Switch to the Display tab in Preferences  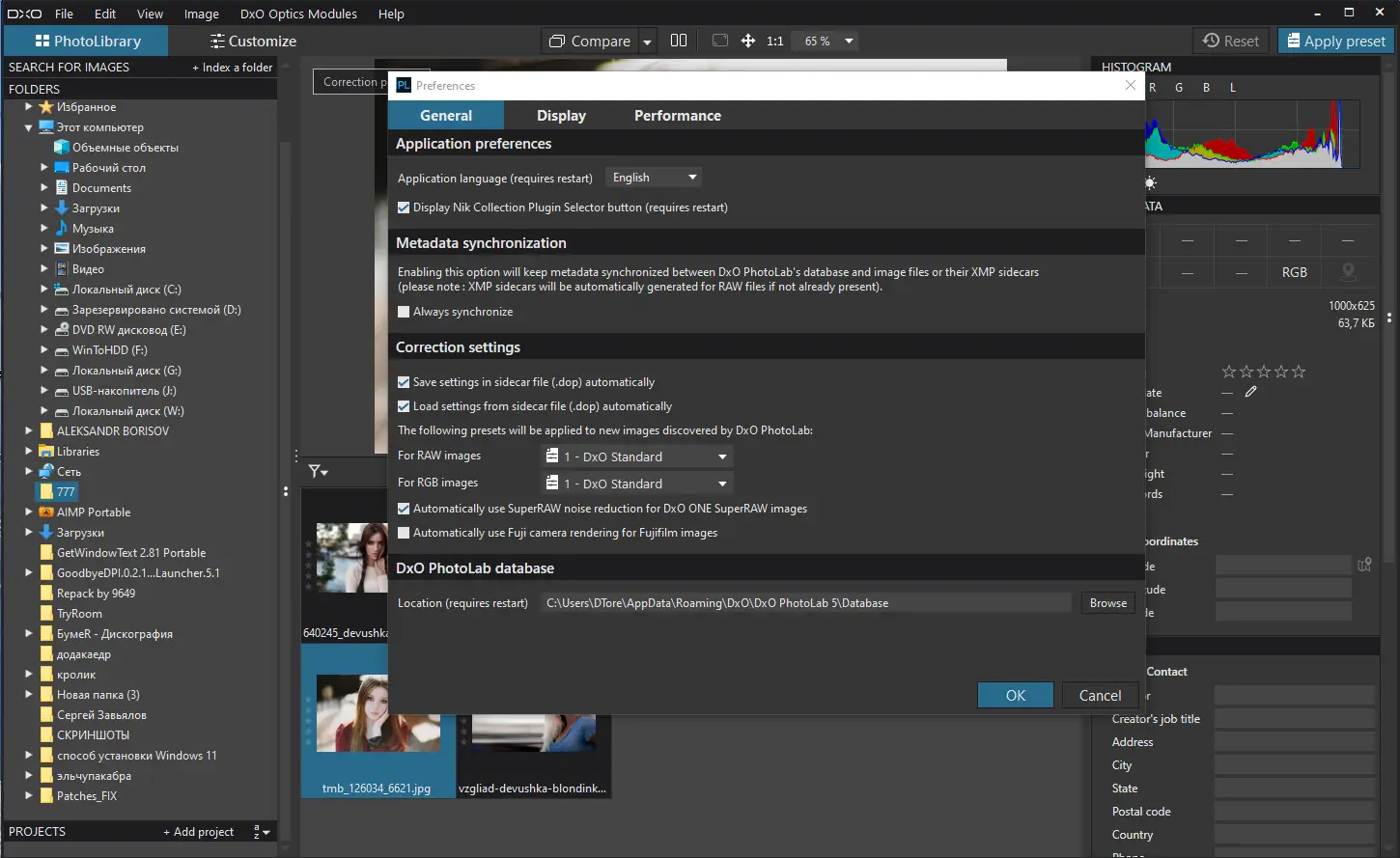click(x=561, y=116)
